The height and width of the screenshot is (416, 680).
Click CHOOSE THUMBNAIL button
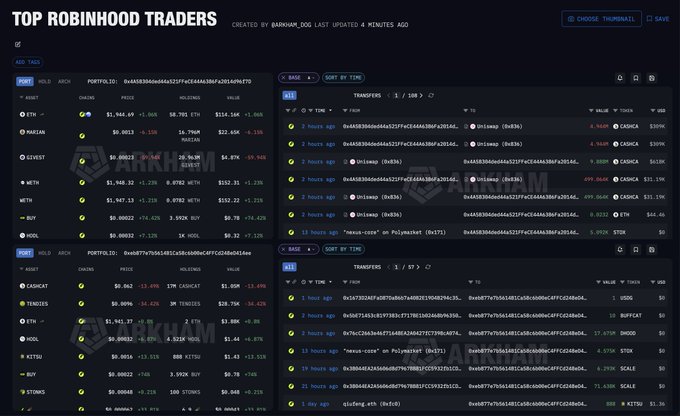point(602,19)
